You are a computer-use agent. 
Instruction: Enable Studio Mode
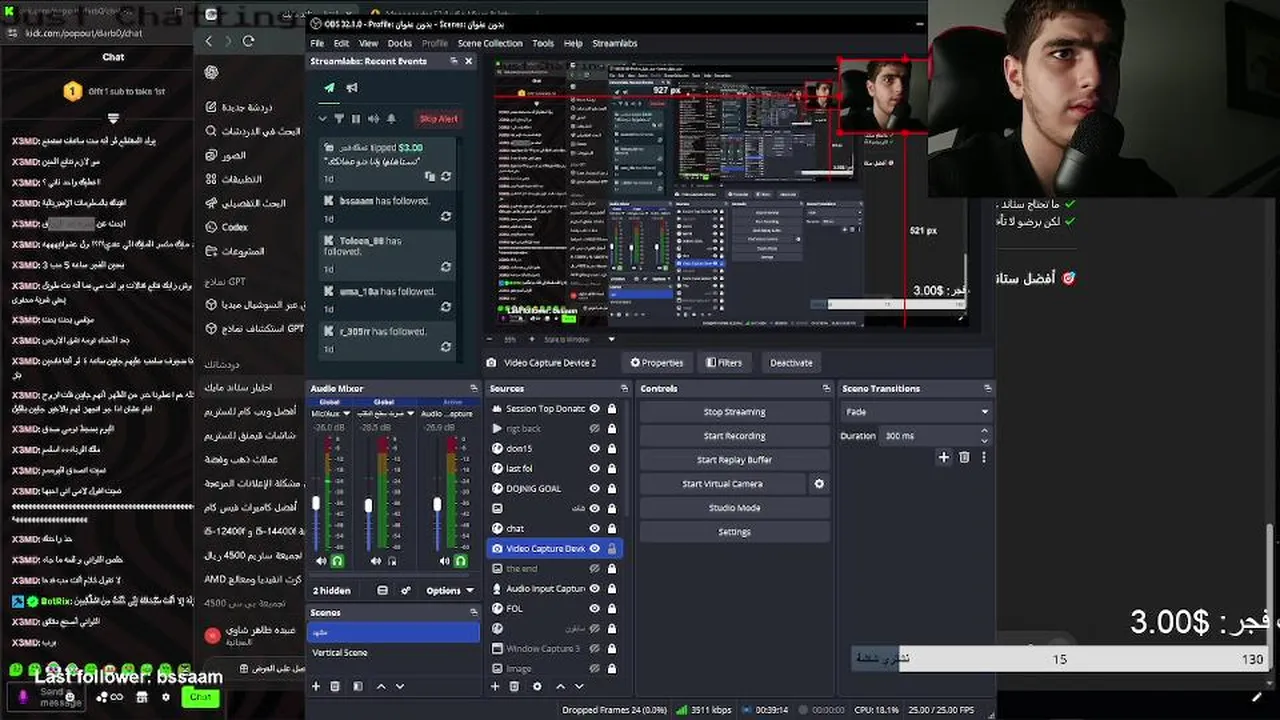734,508
